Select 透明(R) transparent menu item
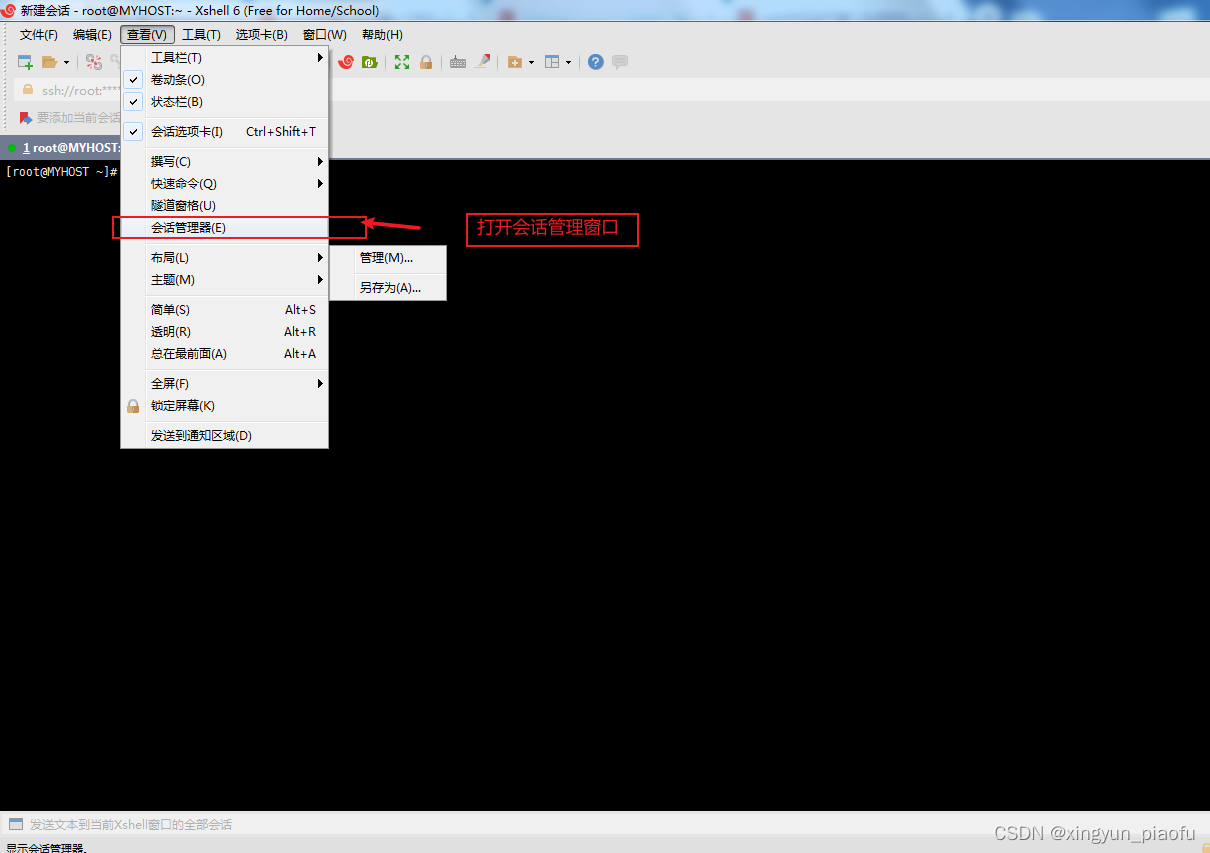The height and width of the screenshot is (853, 1210). tap(225, 332)
